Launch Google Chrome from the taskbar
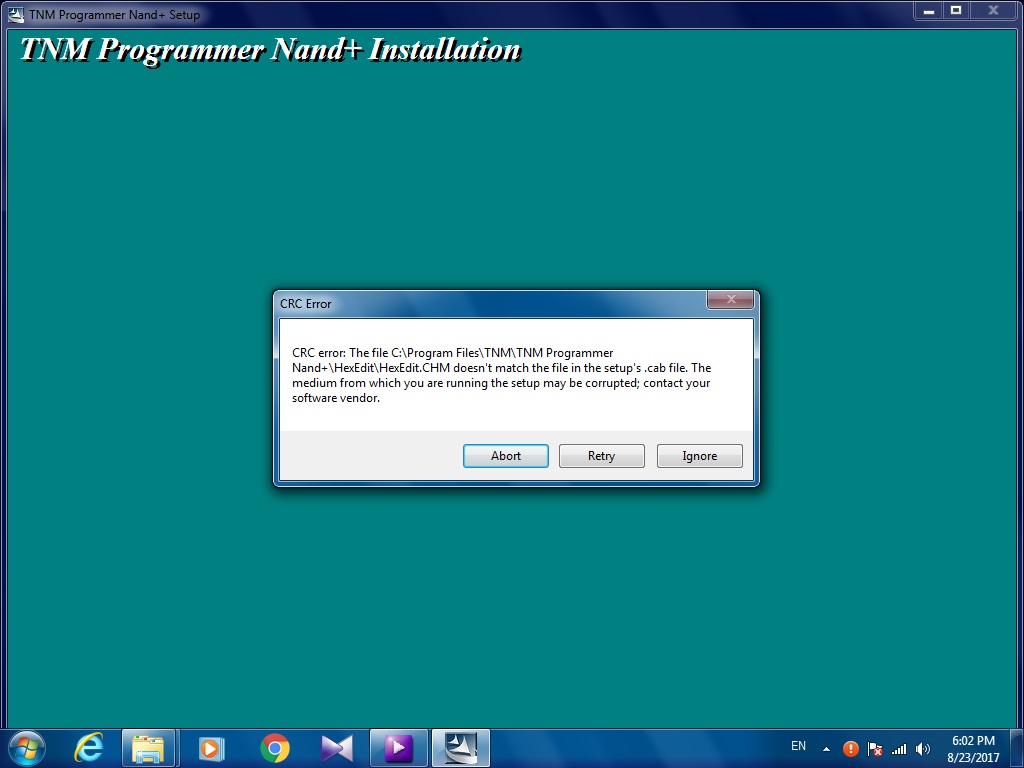Viewport: 1024px width, 768px height. (275, 748)
